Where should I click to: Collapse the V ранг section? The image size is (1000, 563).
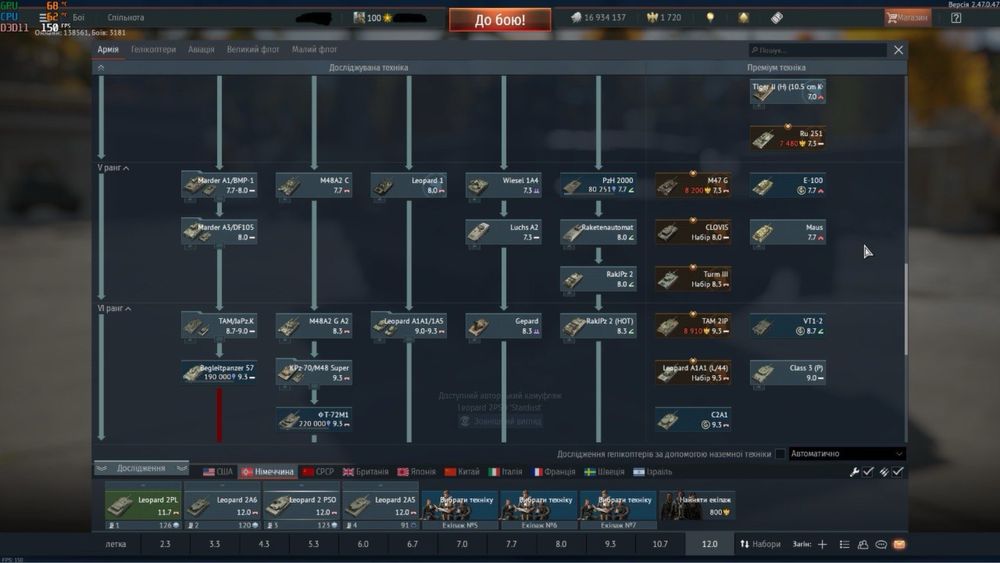coord(114,168)
